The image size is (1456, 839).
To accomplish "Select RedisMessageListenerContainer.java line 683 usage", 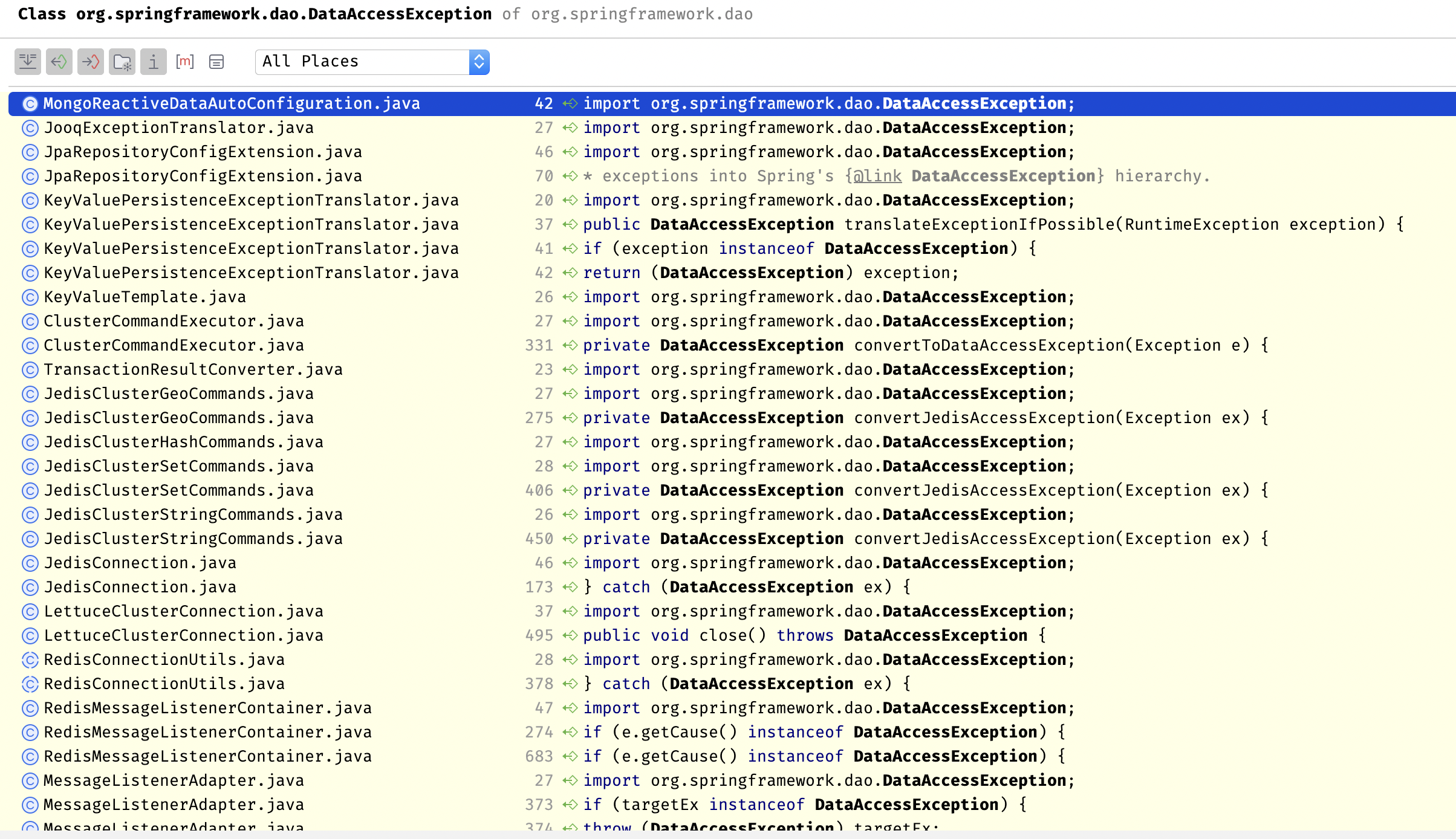I will pos(208,757).
